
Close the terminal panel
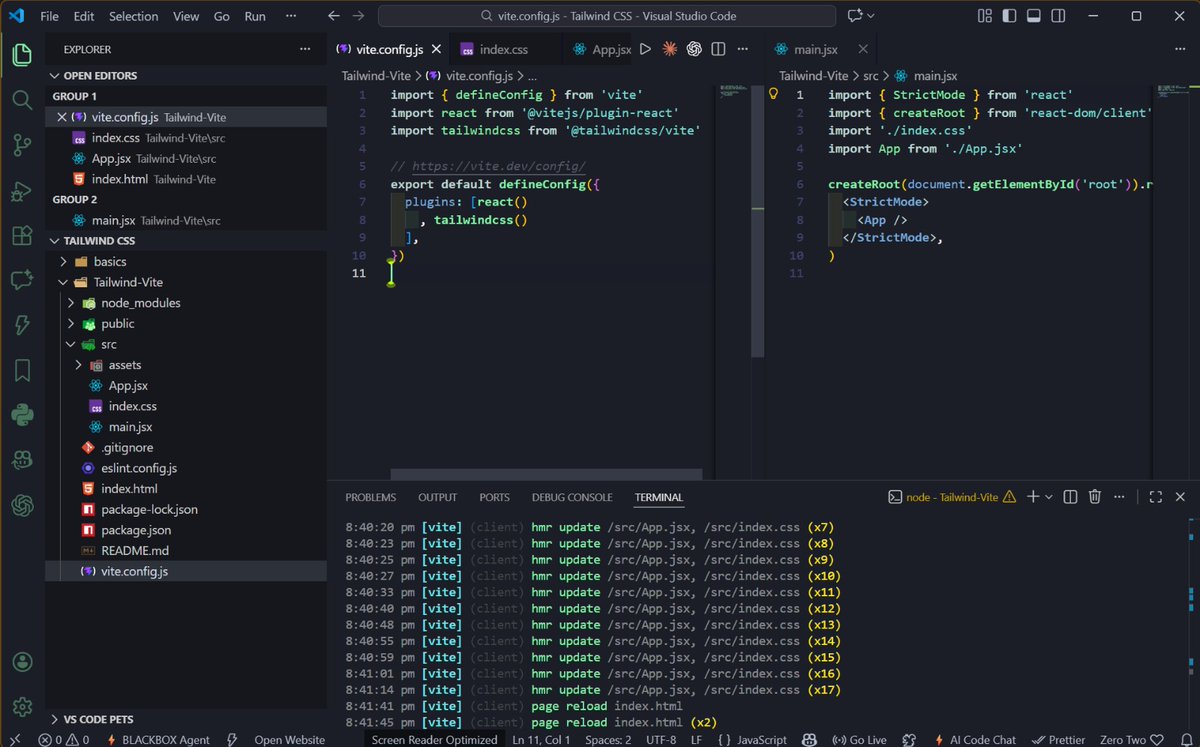pyautogui.click(x=1179, y=497)
